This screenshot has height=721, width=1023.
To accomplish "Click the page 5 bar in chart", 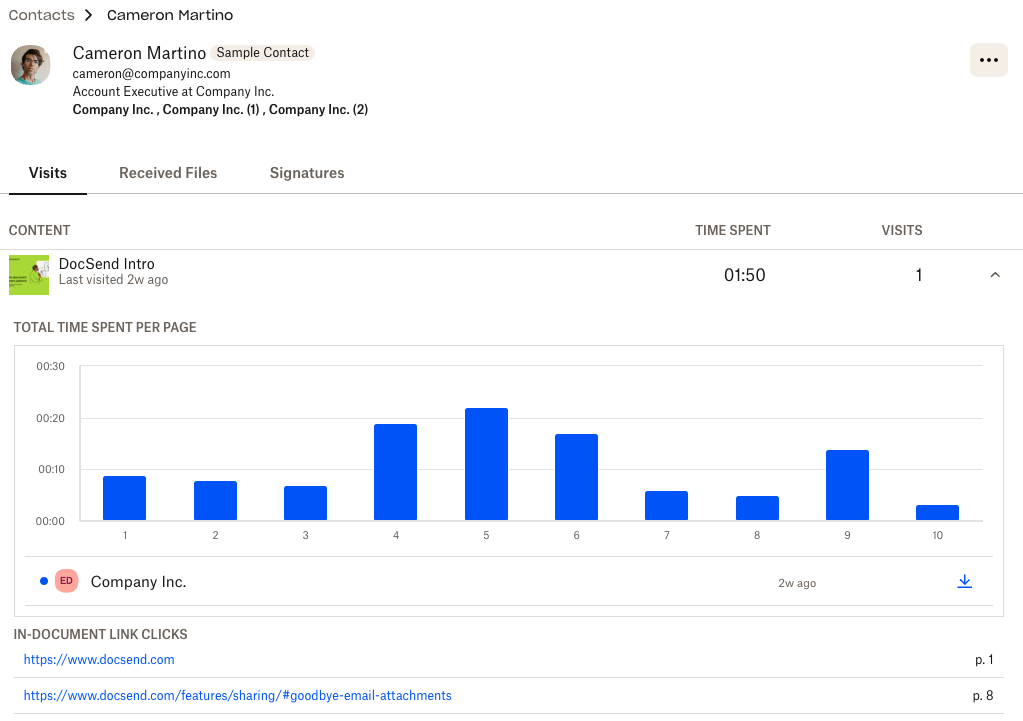I will (486, 465).
